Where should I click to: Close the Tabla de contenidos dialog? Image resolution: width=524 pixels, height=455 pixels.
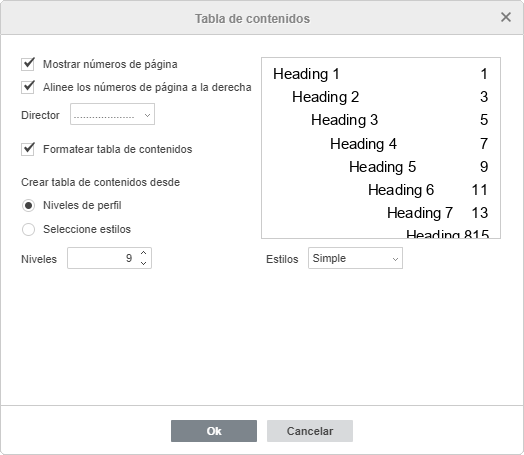[506, 17]
